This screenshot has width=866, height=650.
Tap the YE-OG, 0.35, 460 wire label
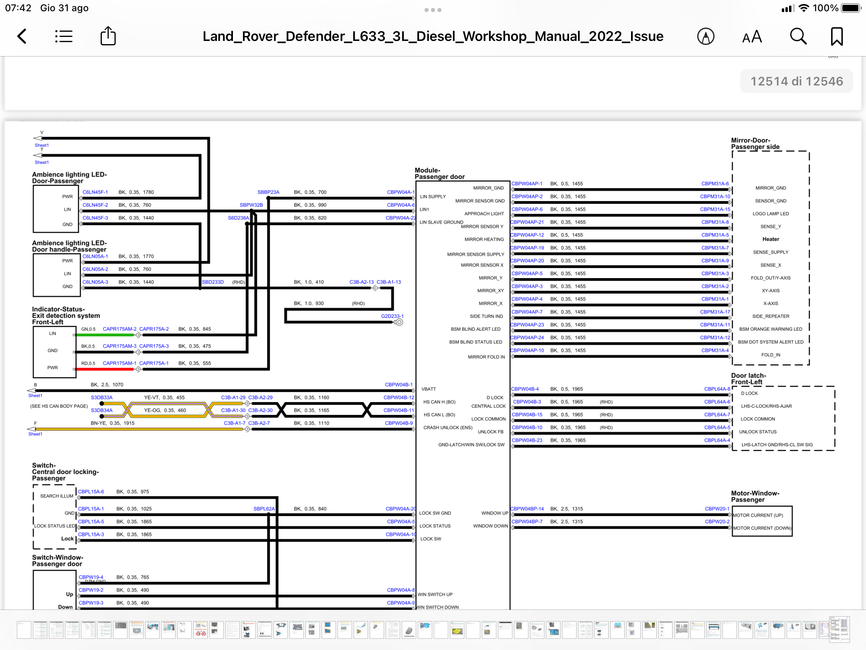click(165, 410)
